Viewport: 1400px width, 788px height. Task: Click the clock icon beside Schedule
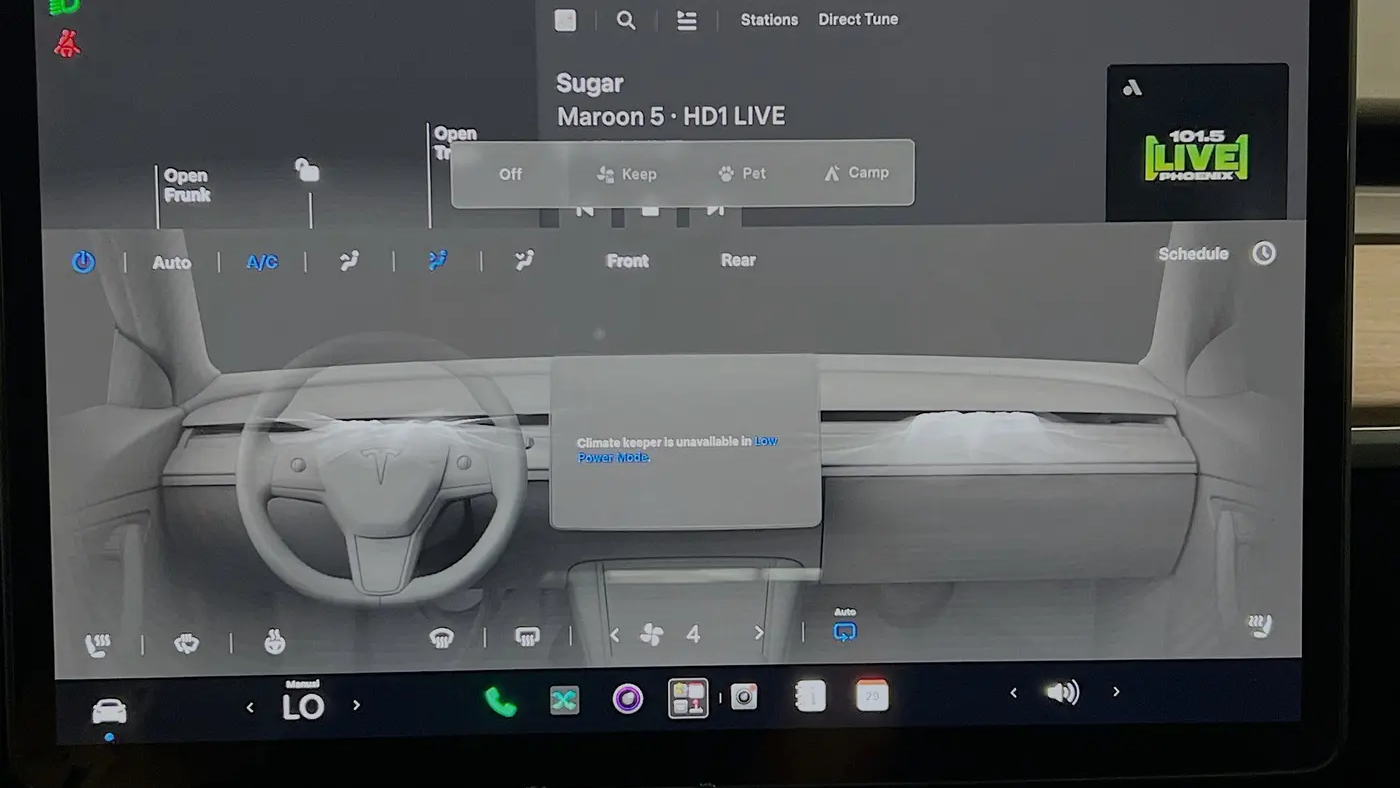tap(1264, 253)
